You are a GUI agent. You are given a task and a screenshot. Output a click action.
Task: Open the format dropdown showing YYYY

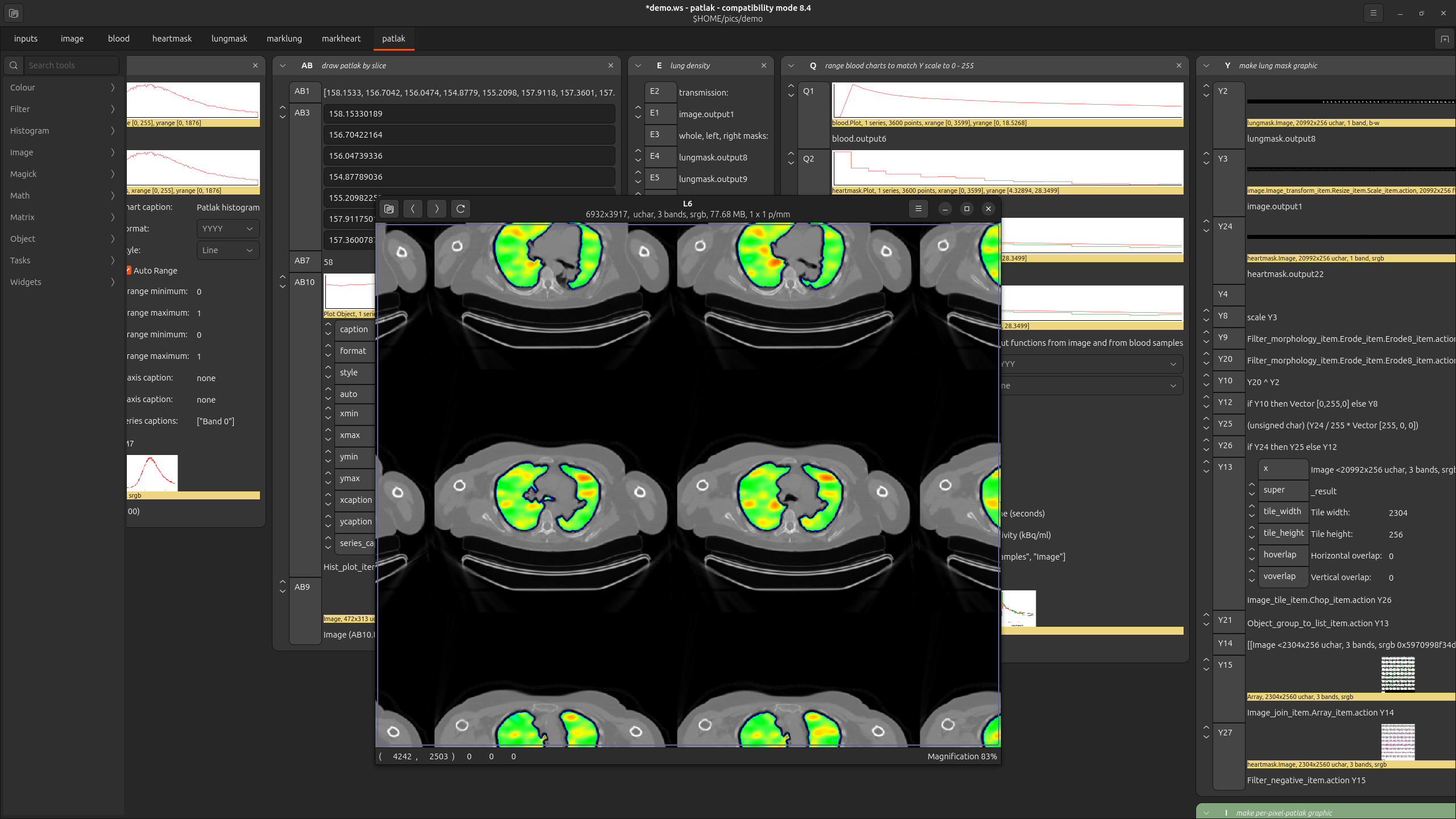[x=228, y=229]
